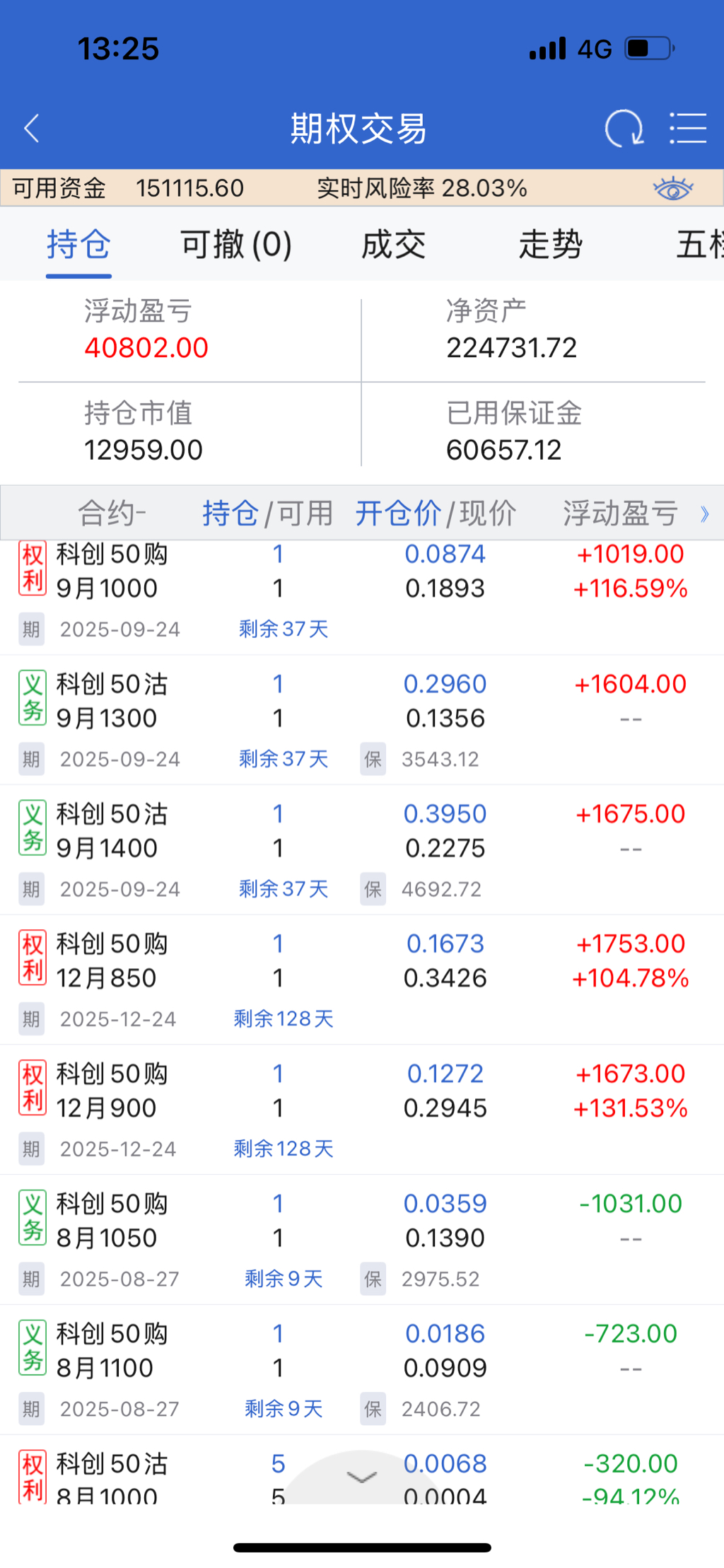Sort by 开仓价 column header
Screen dimensions: 724x1568
point(398,513)
